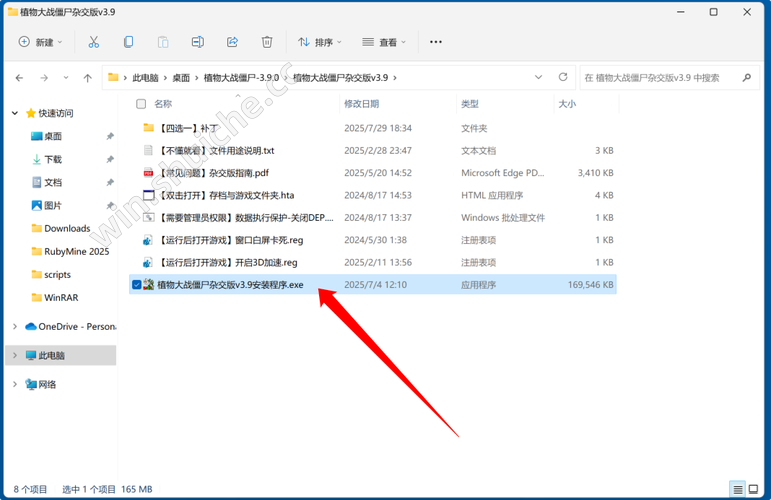This screenshot has height=500, width=771.
Task: Expand the OneDrive - Personal node
Action: 15,326
